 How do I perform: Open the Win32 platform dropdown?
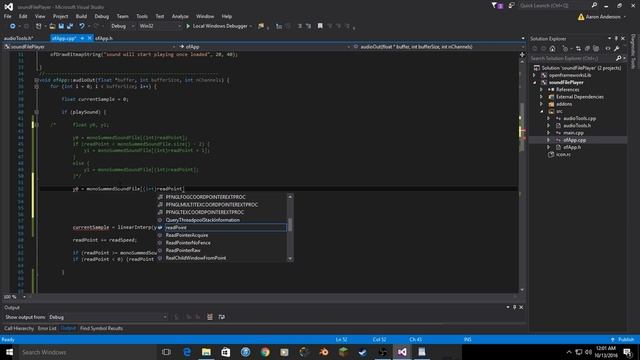(x=160, y=26)
